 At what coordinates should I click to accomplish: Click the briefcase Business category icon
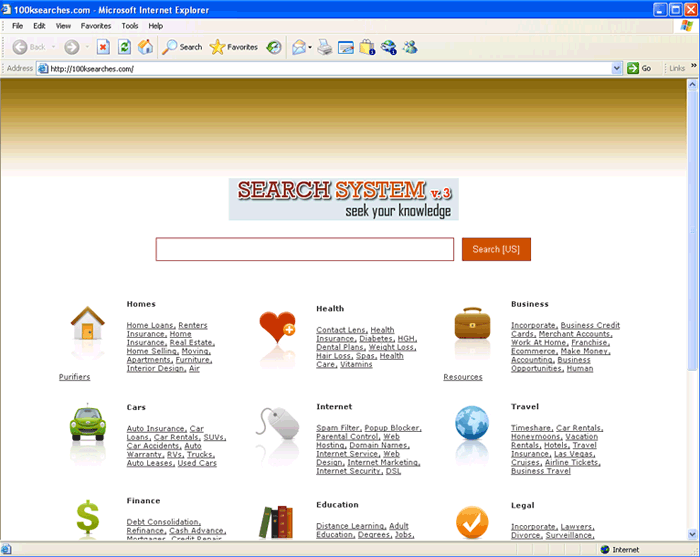coord(472,325)
